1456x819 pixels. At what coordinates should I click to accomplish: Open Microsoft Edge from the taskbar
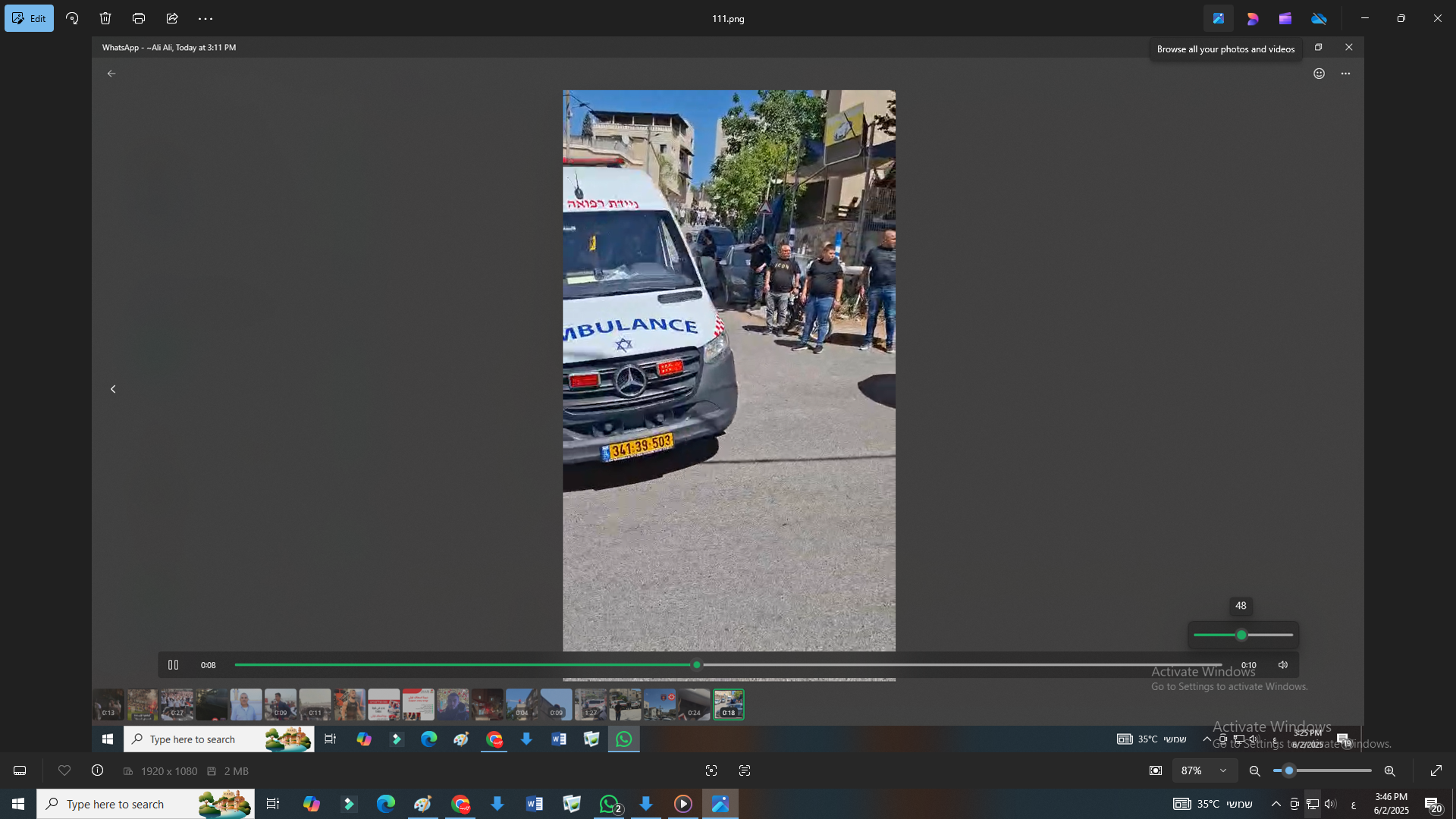386,804
